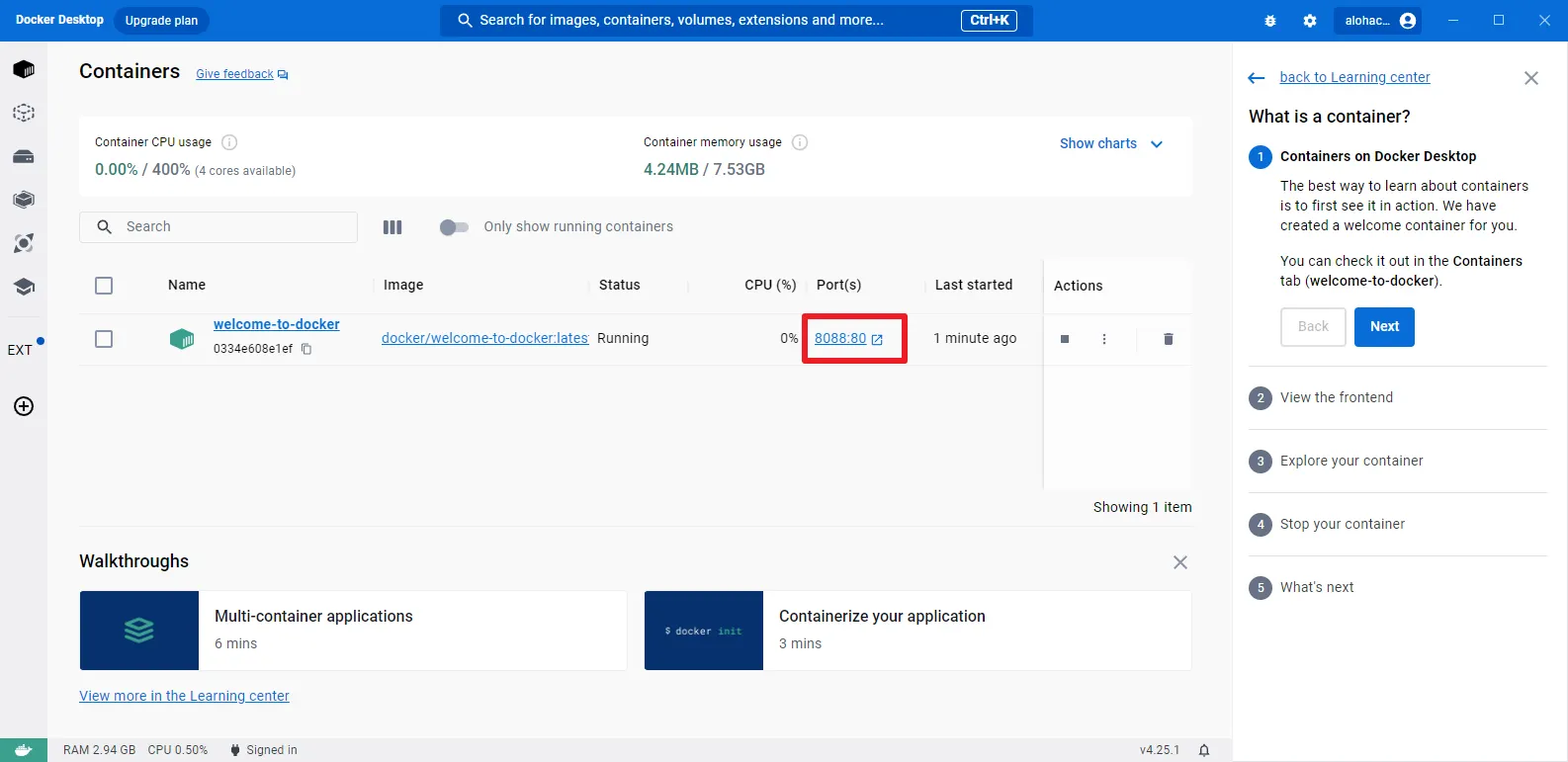1568x762 pixels.
Task: Expand Show charts
Action: click(1111, 143)
